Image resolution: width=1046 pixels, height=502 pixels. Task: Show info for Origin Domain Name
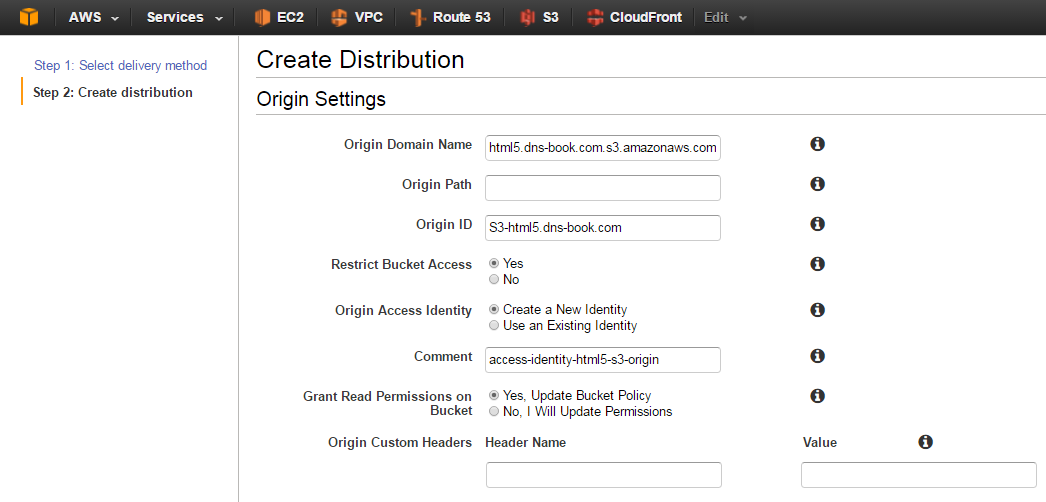[x=817, y=144]
